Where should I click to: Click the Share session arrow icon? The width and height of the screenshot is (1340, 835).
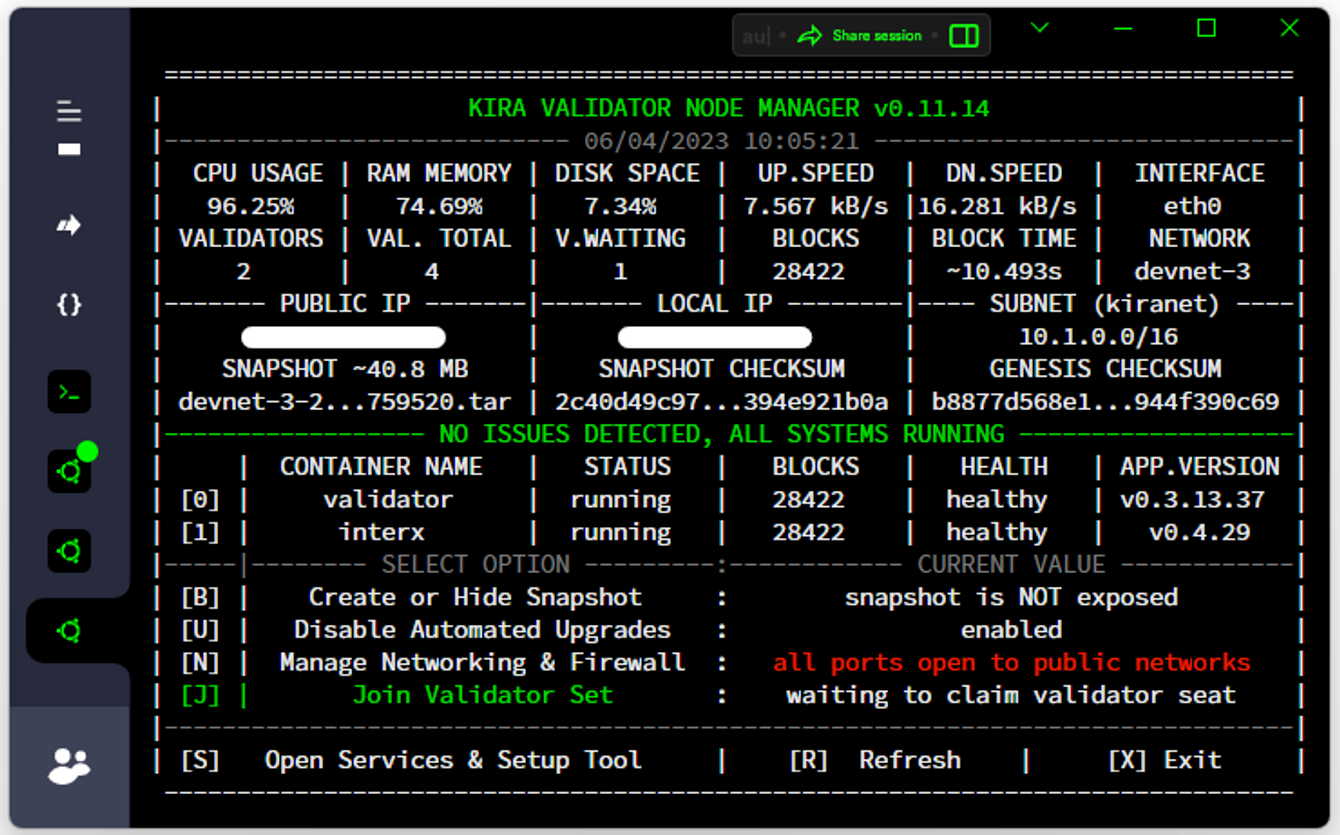click(x=809, y=36)
